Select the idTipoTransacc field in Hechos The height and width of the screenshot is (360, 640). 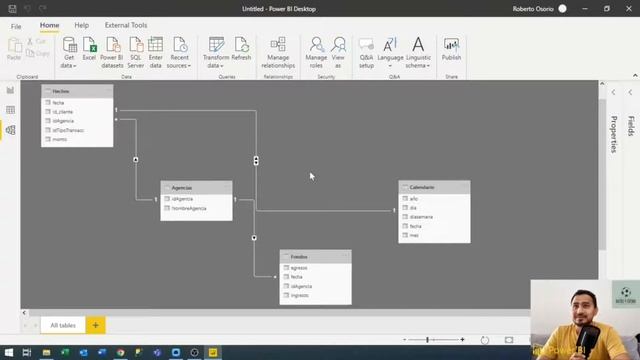(77, 131)
